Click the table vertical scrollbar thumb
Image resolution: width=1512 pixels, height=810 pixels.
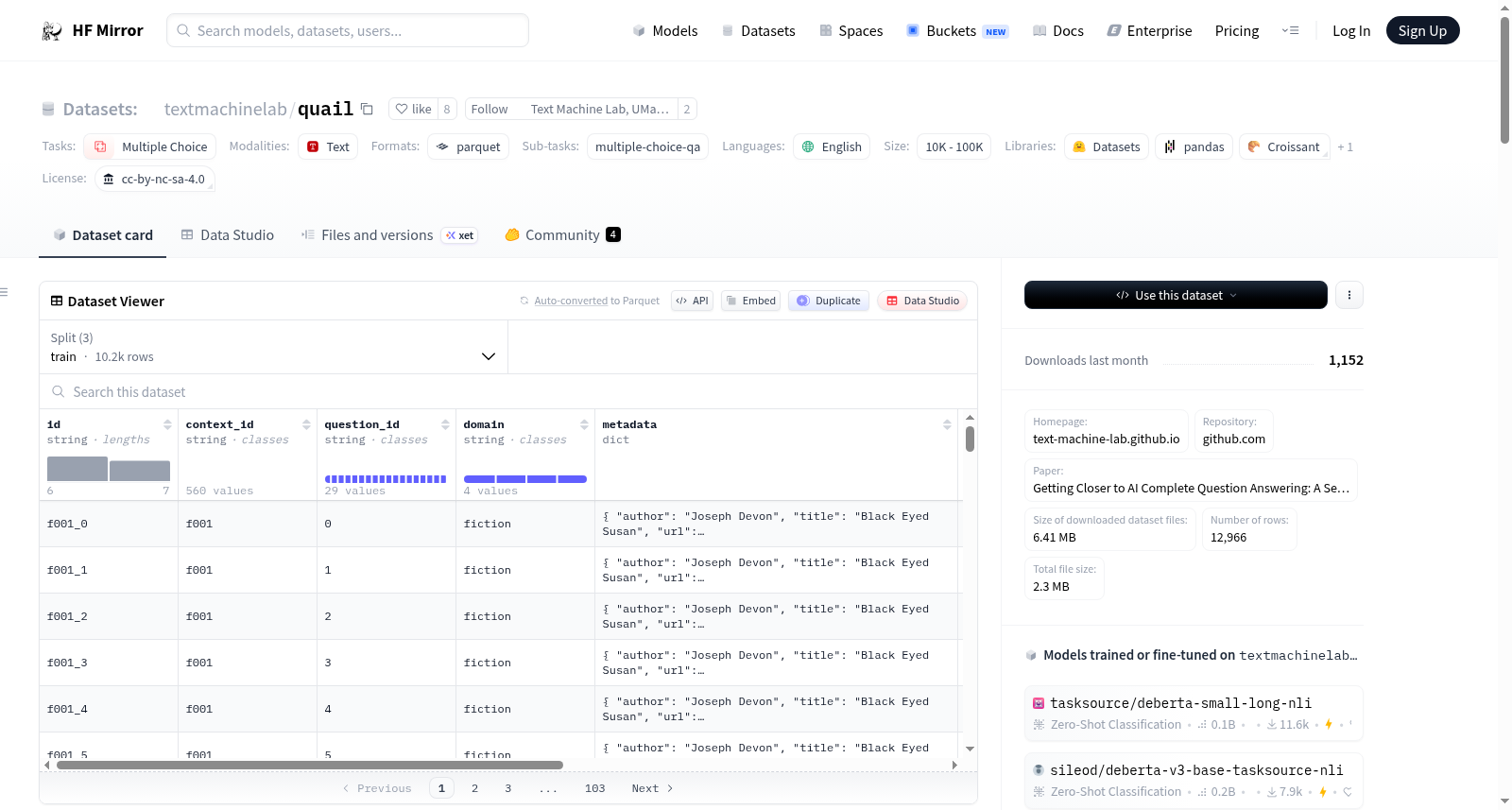(x=970, y=439)
